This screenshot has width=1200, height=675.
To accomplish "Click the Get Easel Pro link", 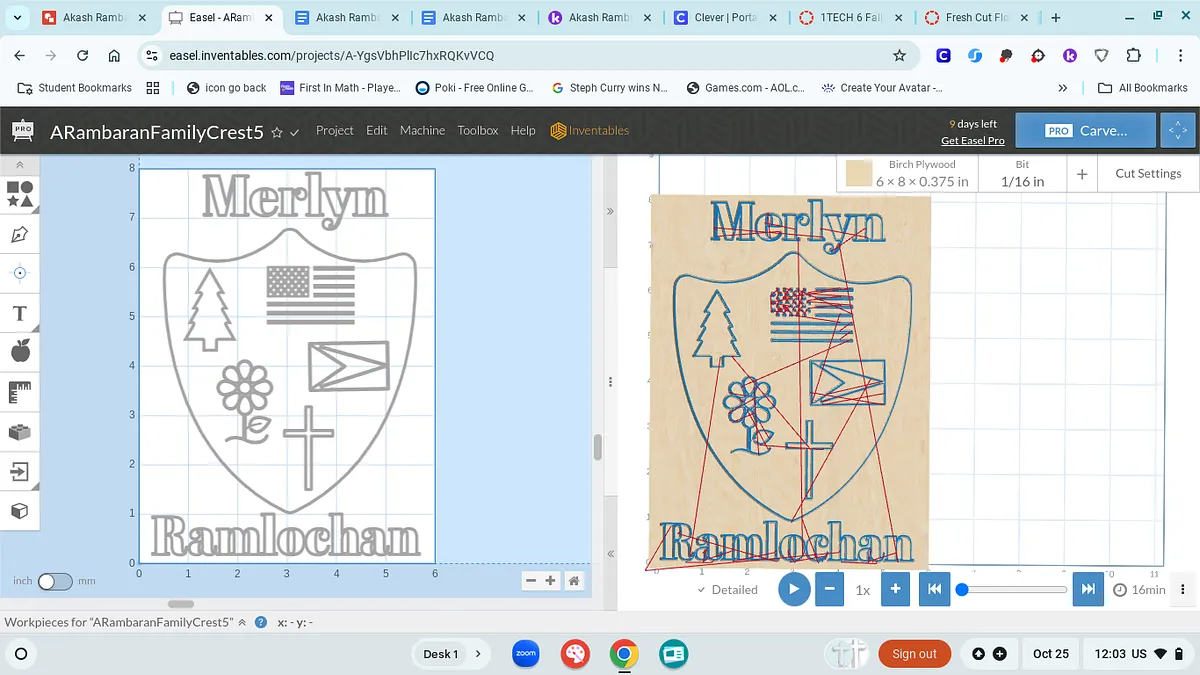I will click(x=972, y=140).
